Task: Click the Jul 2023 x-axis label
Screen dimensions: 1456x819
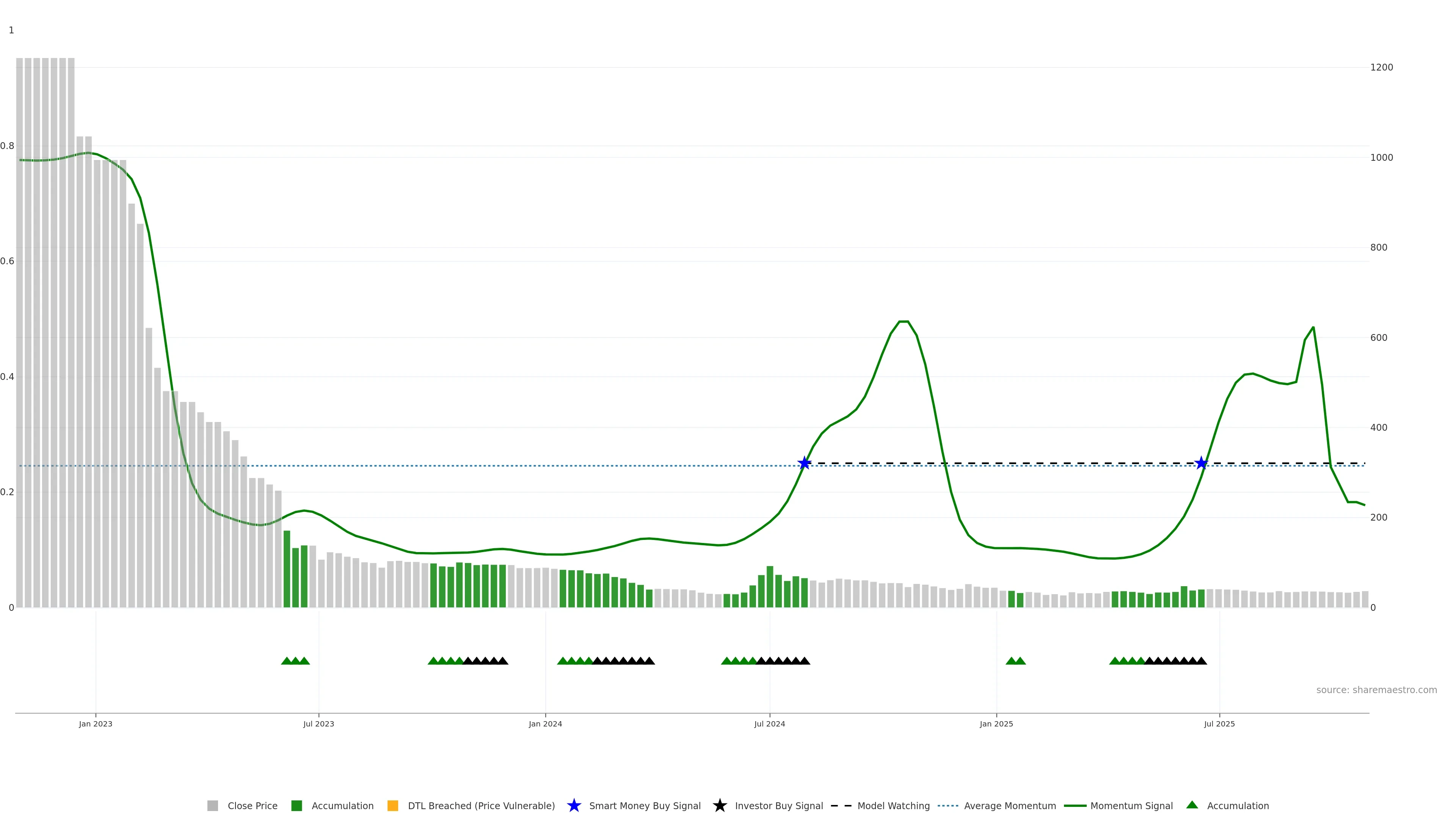Action: (x=318, y=723)
